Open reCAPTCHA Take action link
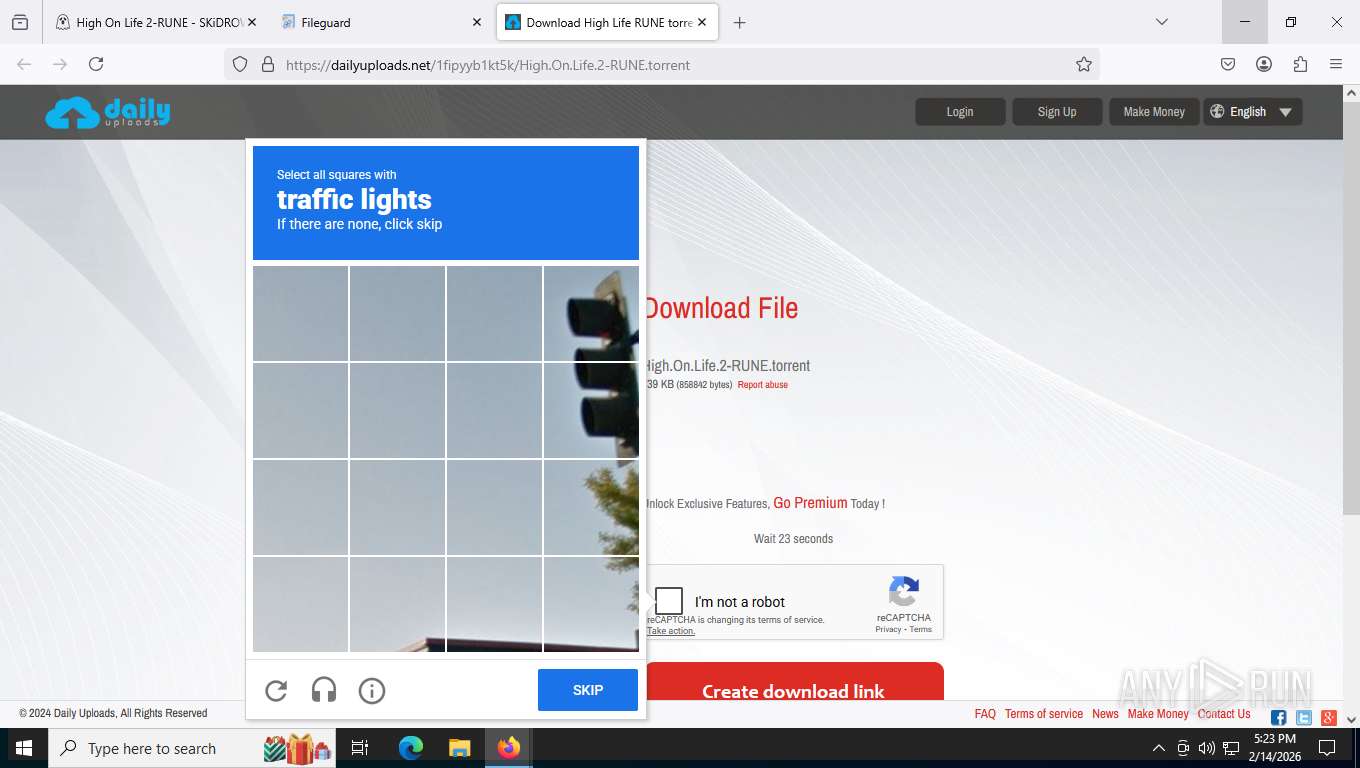This screenshot has width=1360, height=768. pos(671,631)
